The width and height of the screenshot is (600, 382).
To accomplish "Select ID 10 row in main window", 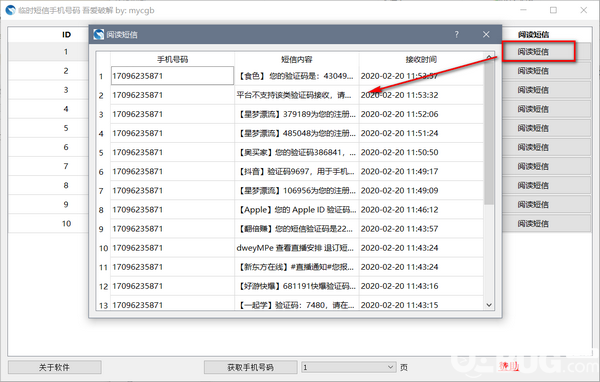I will 49,224.
